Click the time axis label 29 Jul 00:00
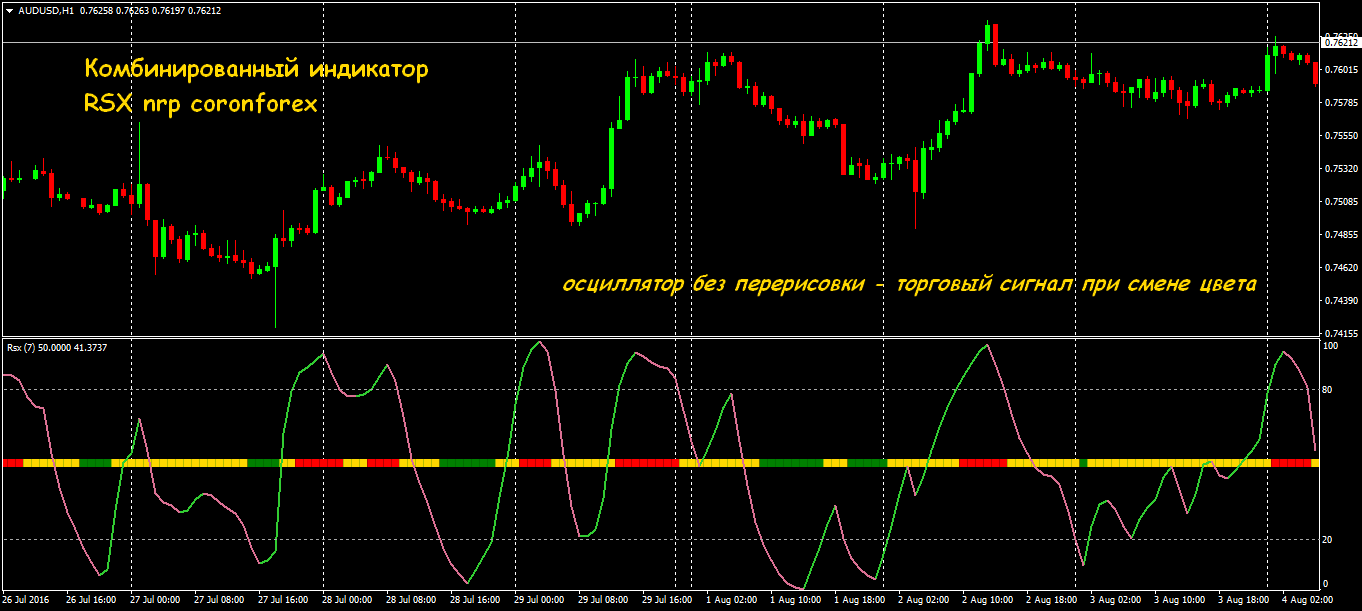 pos(540,600)
